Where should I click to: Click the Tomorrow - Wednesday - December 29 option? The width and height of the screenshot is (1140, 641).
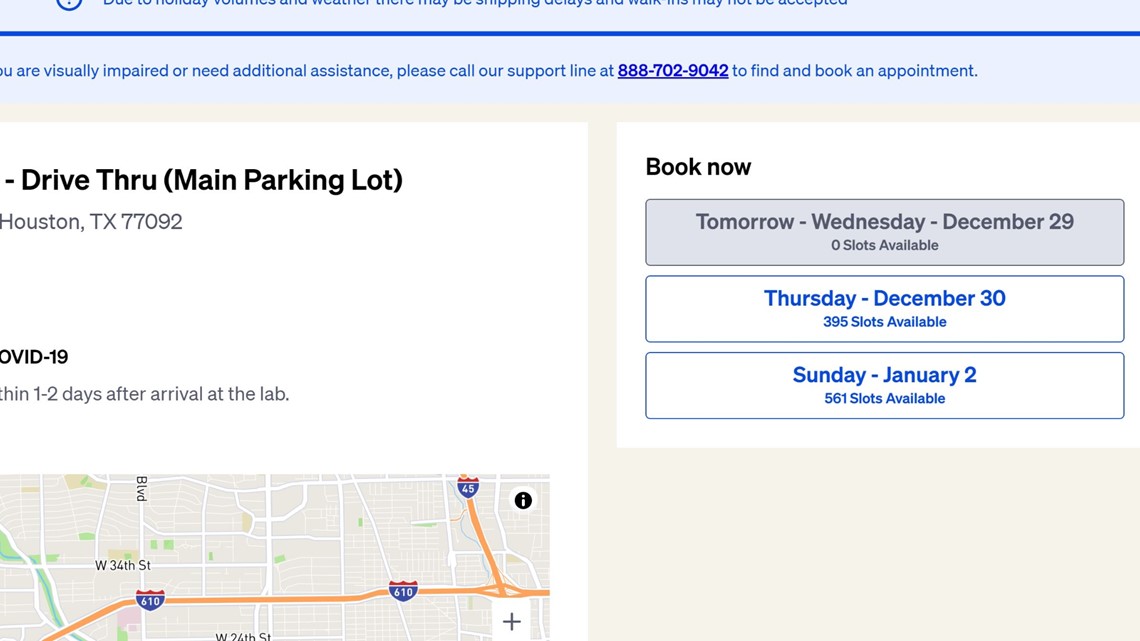(884, 232)
